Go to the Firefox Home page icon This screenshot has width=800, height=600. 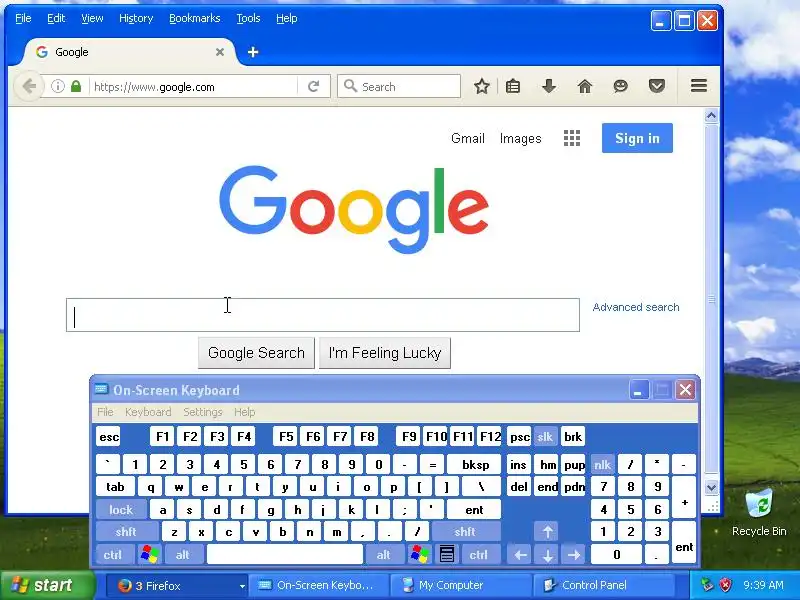(x=585, y=86)
